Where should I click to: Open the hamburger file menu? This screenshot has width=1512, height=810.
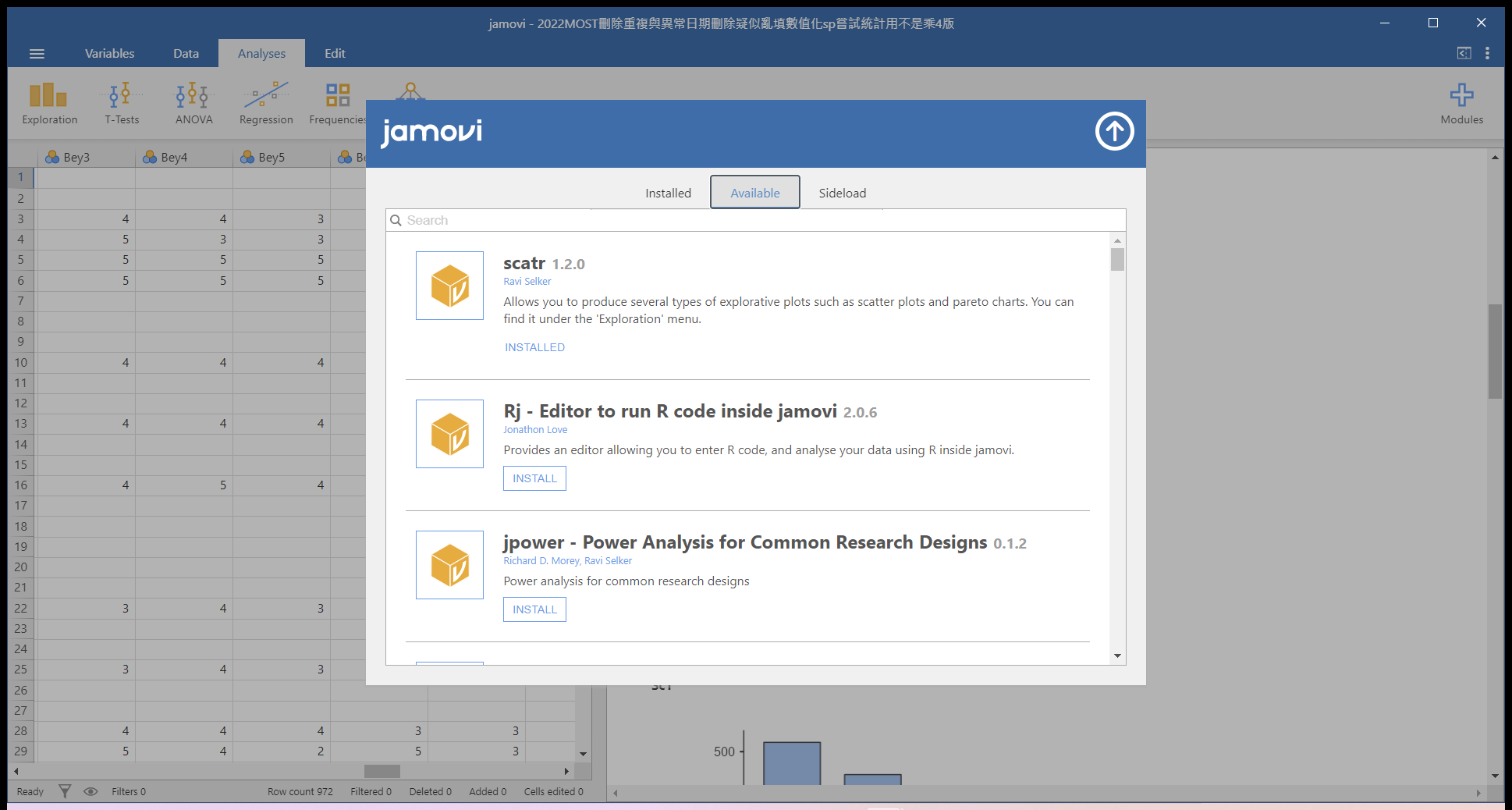pos(37,53)
